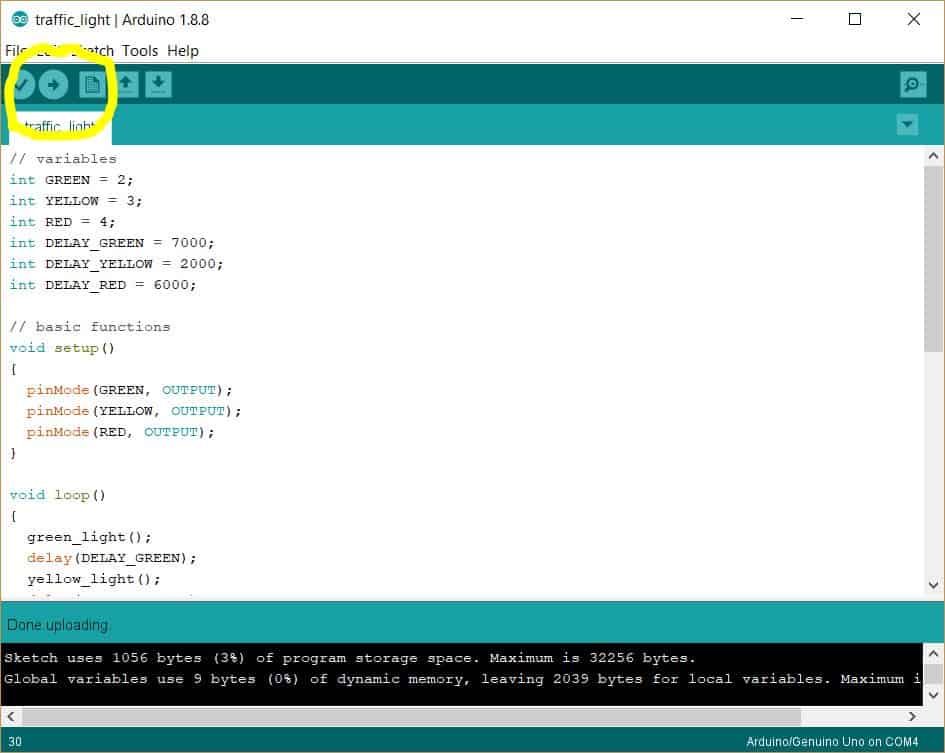Select the traffic_light sketch tab
945x753 pixels.
point(55,126)
